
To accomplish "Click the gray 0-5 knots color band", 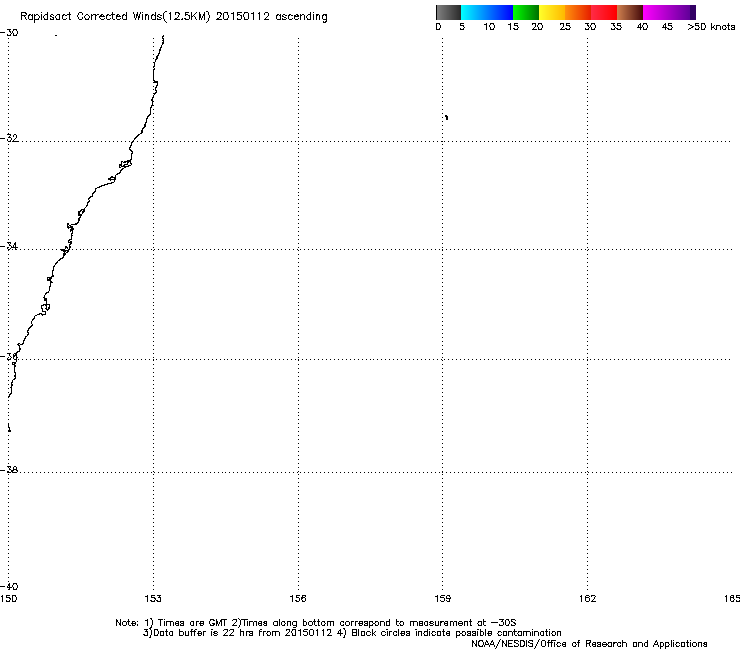I will pos(448,12).
